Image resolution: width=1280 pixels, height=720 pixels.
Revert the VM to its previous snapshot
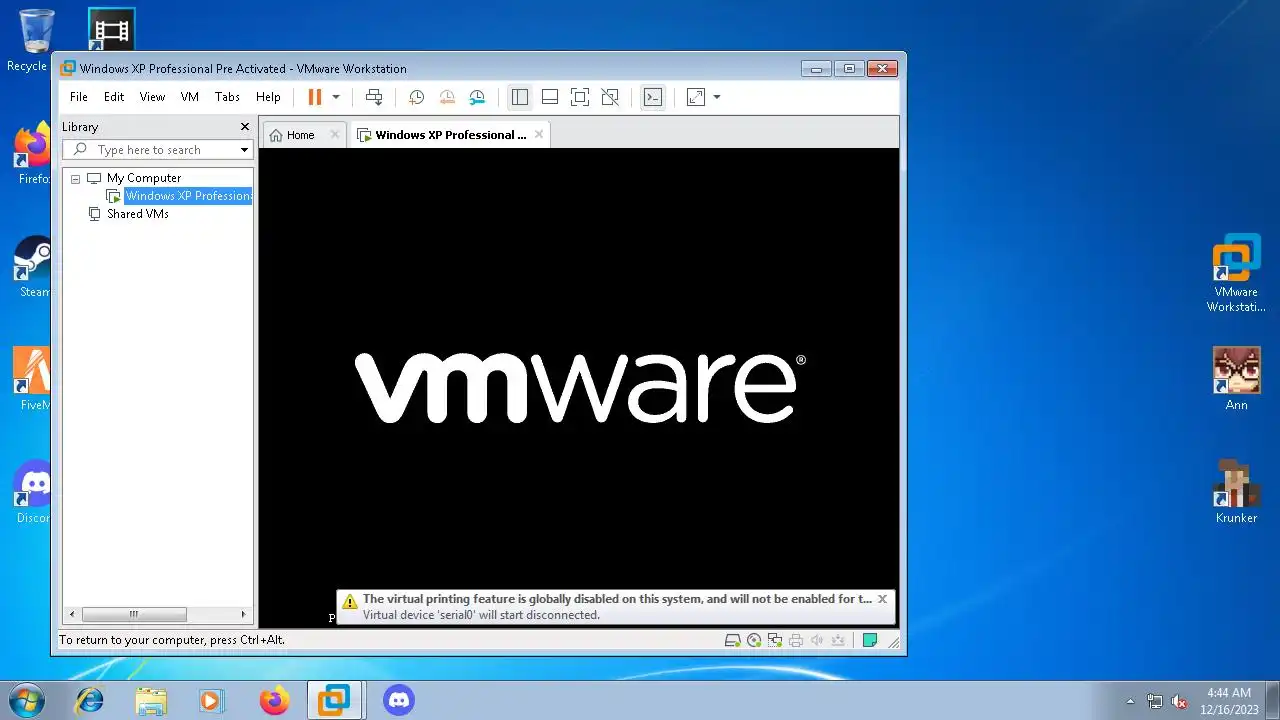447,97
